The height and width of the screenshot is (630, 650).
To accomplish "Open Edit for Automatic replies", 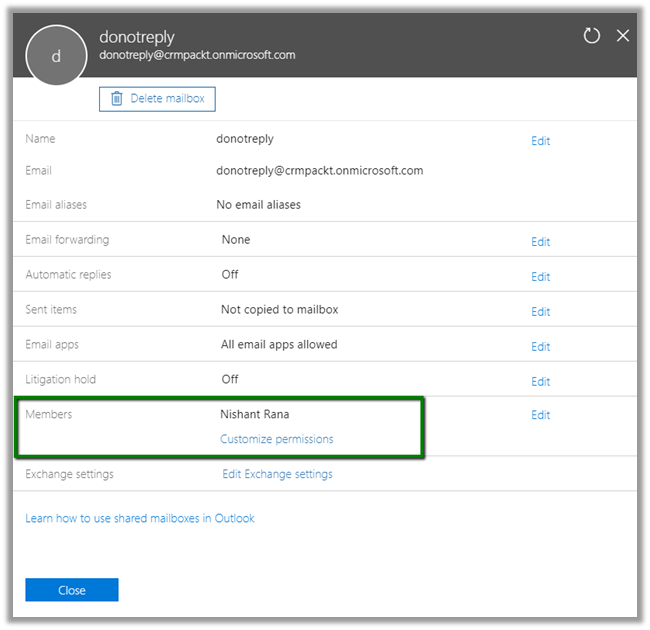I will click(540, 277).
